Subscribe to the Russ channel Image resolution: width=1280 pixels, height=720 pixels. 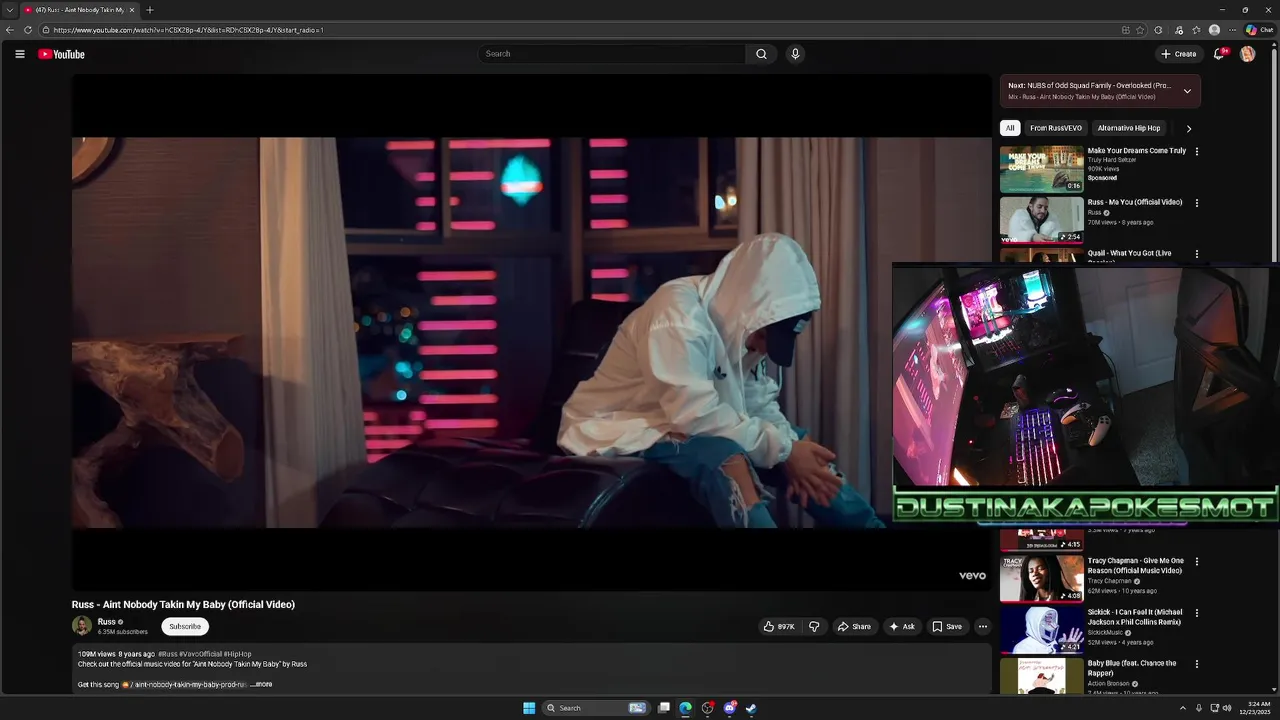point(185,627)
